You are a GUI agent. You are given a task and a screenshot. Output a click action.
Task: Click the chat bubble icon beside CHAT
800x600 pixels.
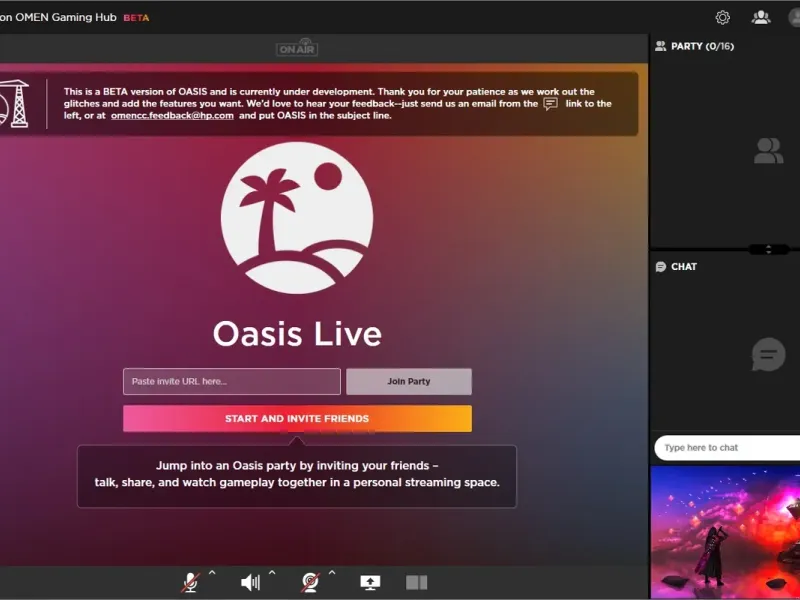[x=661, y=267]
